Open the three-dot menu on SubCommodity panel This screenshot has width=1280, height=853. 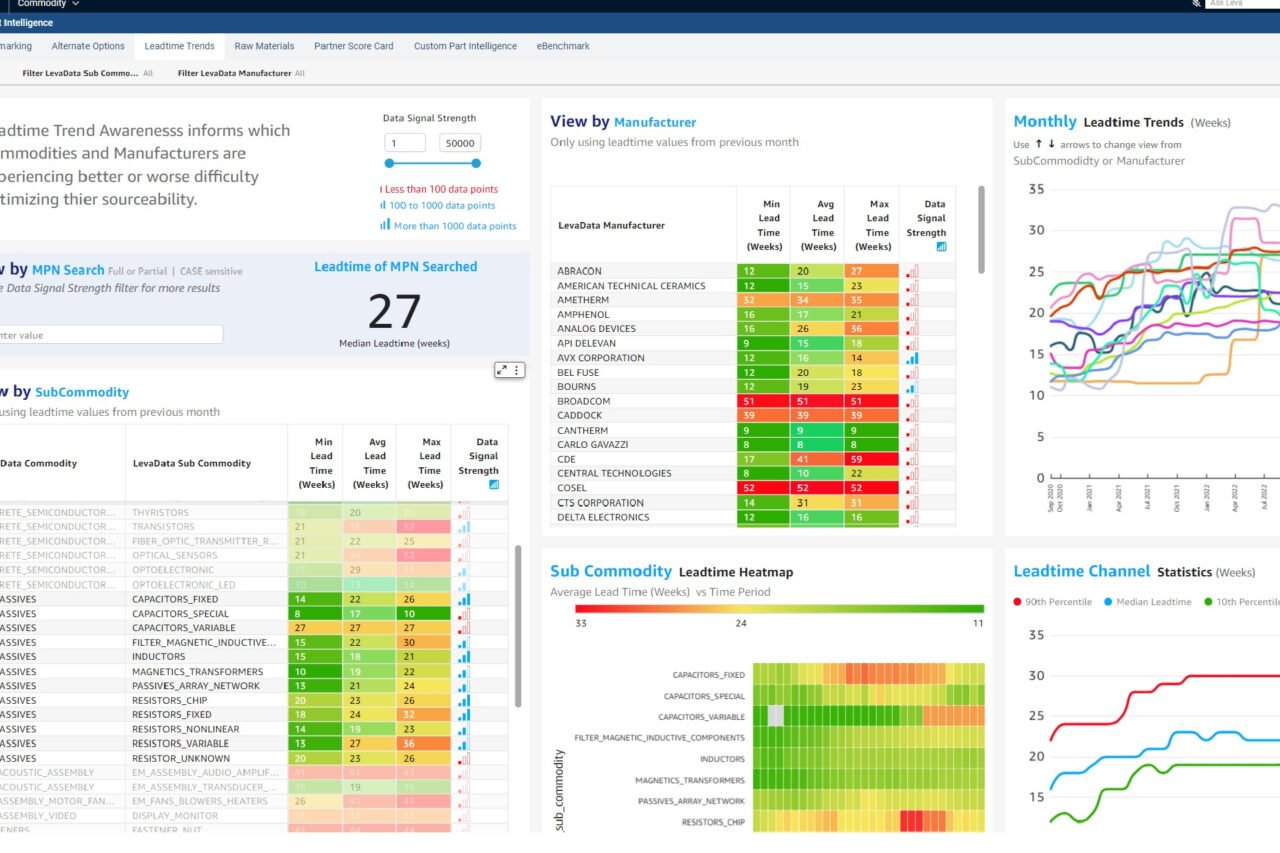(x=517, y=370)
